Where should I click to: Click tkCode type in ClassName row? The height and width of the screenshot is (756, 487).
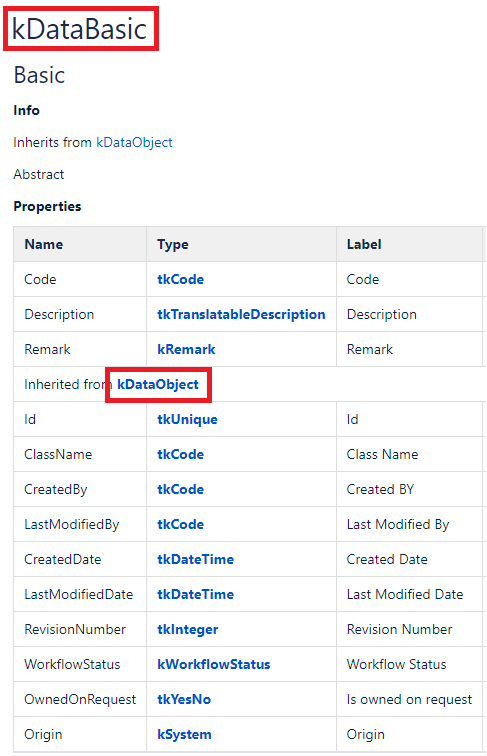[180, 455]
